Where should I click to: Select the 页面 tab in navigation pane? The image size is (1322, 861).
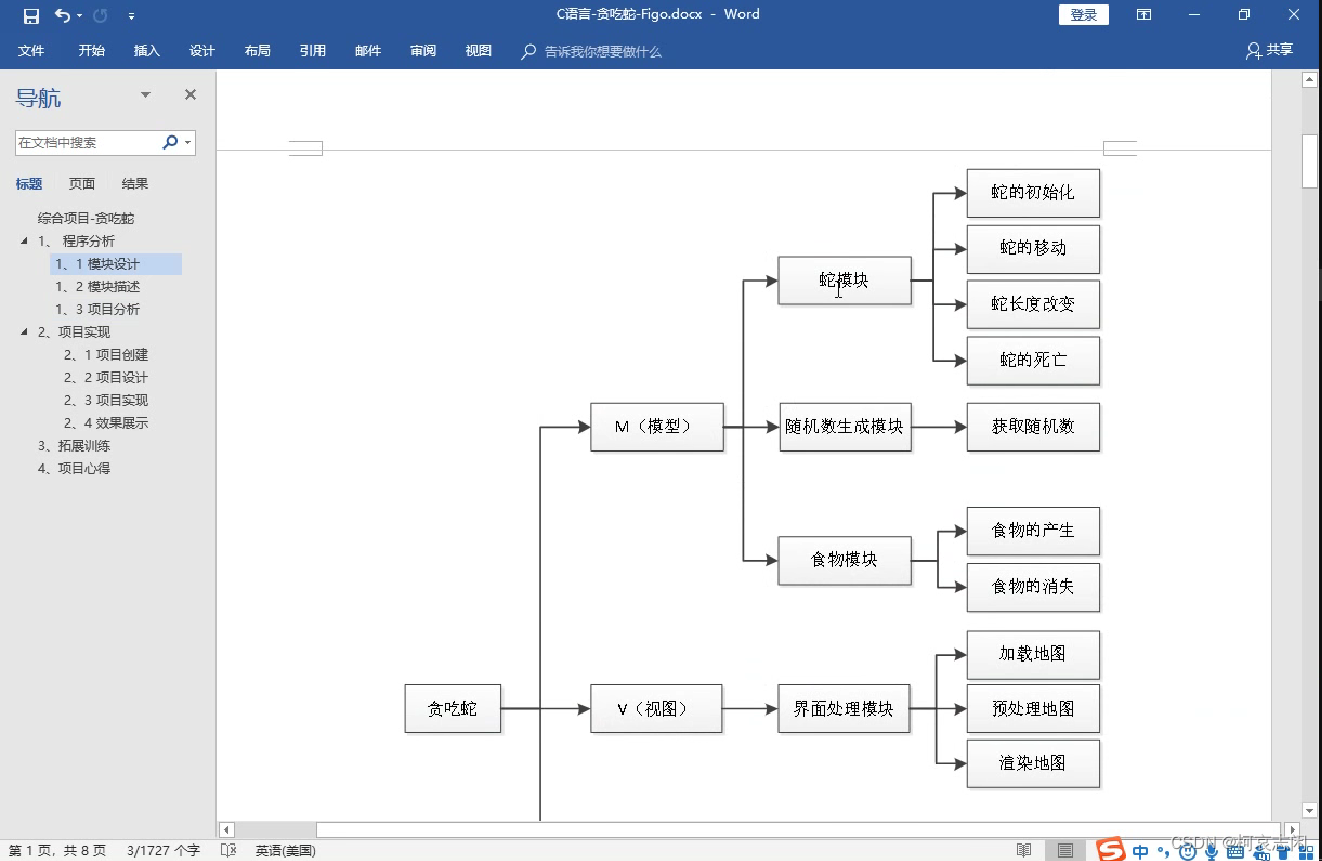[x=82, y=184]
